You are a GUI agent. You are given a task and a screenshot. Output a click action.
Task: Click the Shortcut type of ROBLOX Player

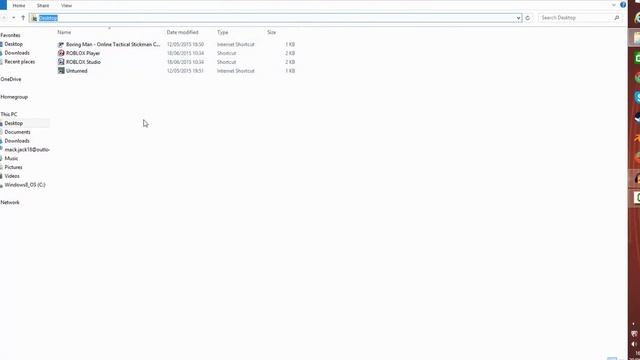pos(227,53)
